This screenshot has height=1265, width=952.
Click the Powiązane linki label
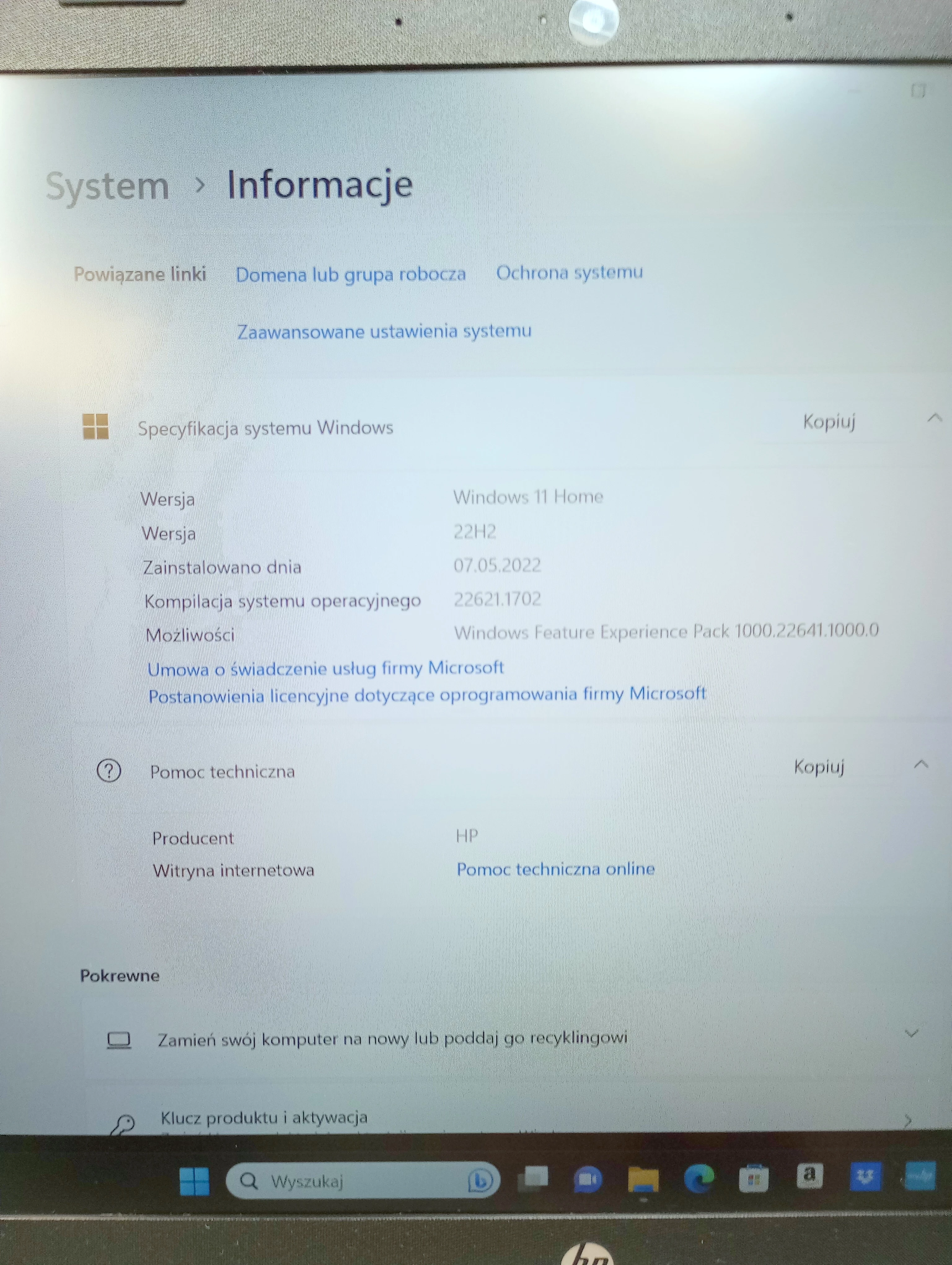[139, 274]
